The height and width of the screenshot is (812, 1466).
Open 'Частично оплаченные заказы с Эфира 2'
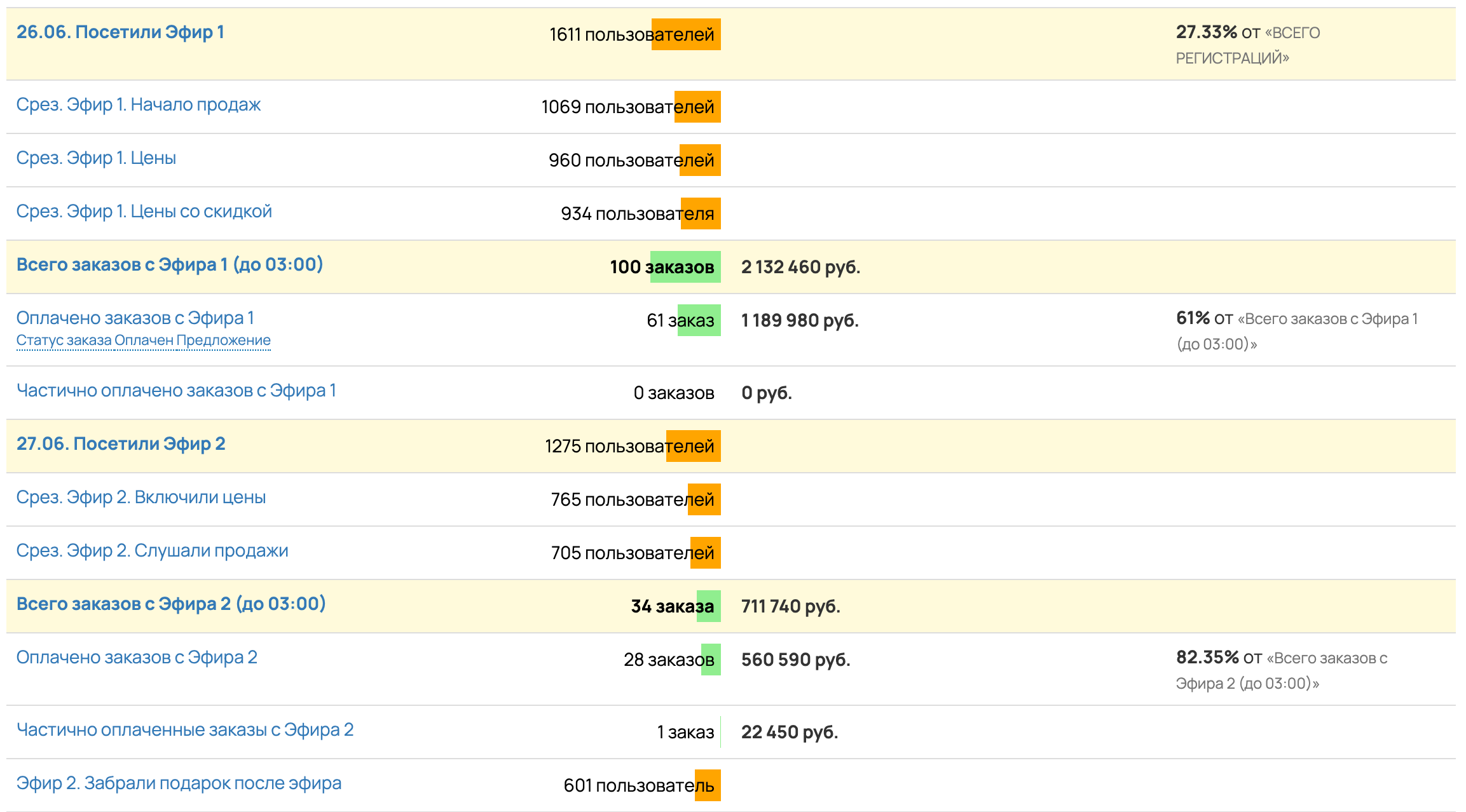(x=184, y=730)
